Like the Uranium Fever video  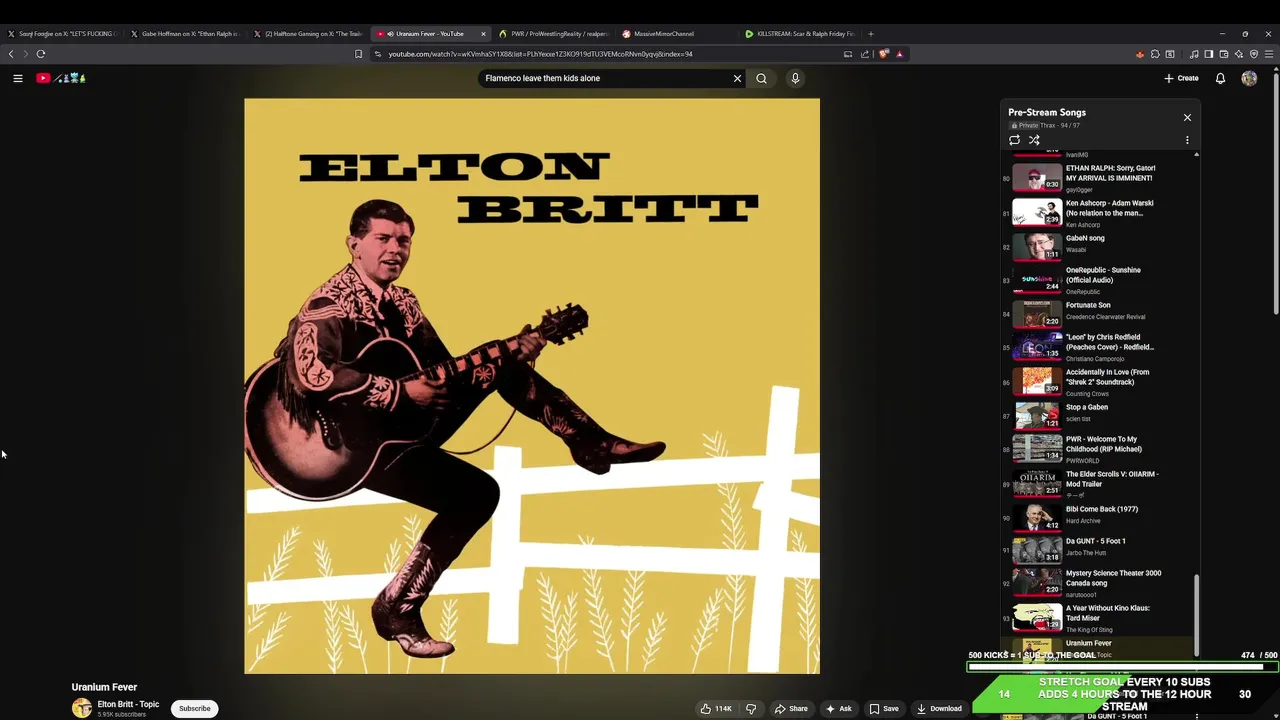pyautogui.click(x=716, y=708)
